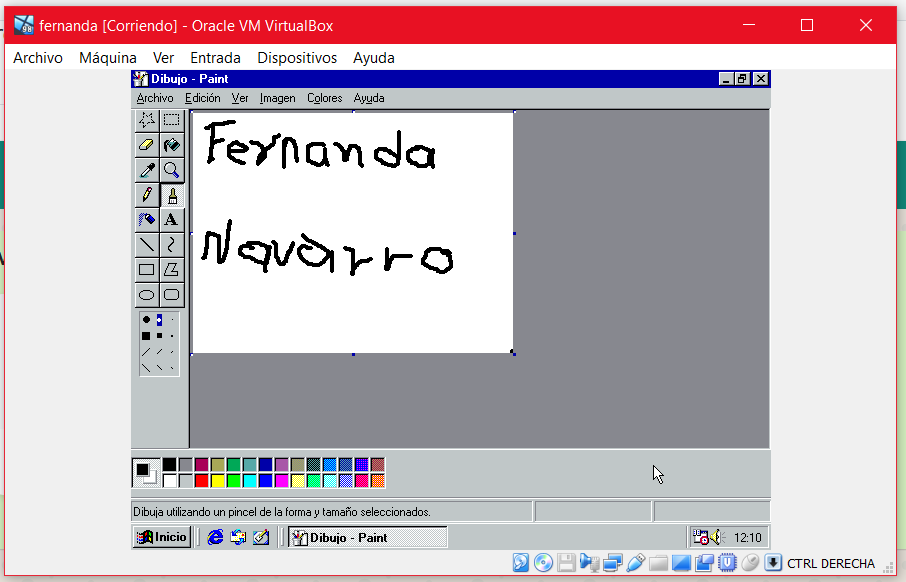
Task: Choose the large round brush shape
Action: [x=146, y=320]
